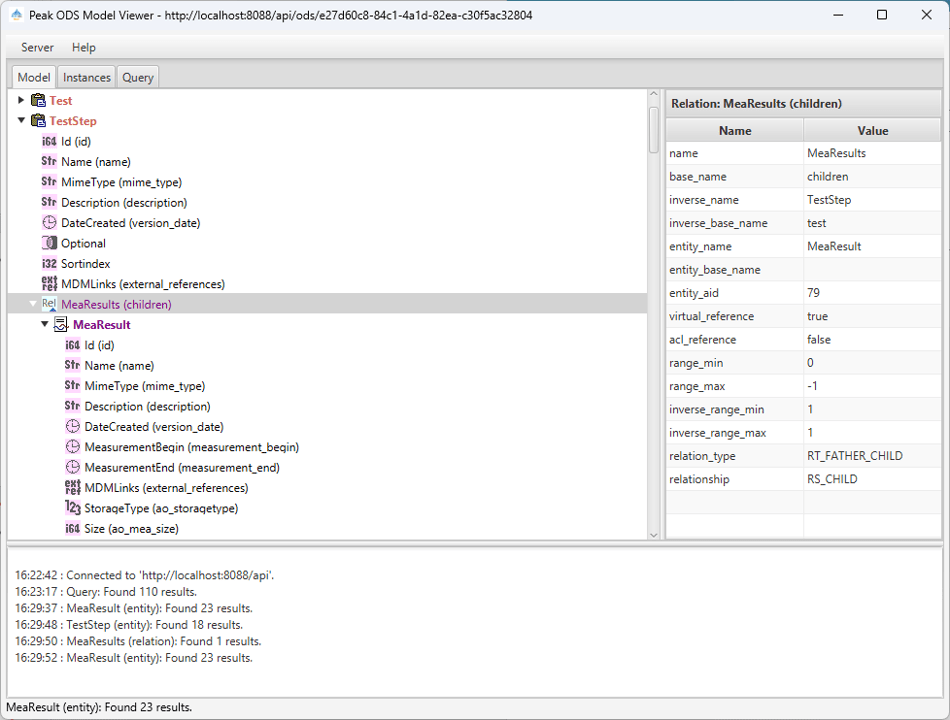Click the Str icon beside MimeType under TestStep
The width and height of the screenshot is (950, 720).
pyautogui.click(x=49, y=182)
